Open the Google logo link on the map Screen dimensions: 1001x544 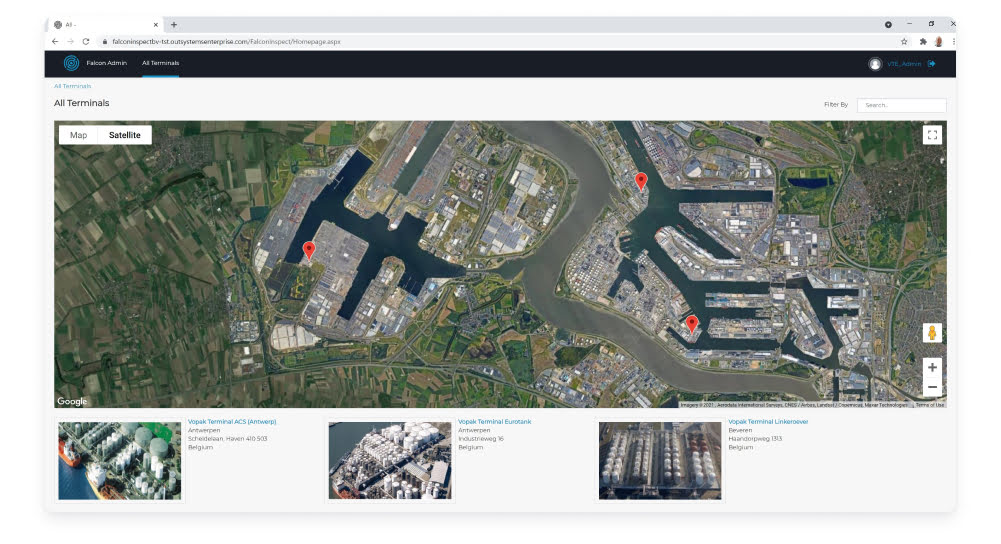click(72, 401)
